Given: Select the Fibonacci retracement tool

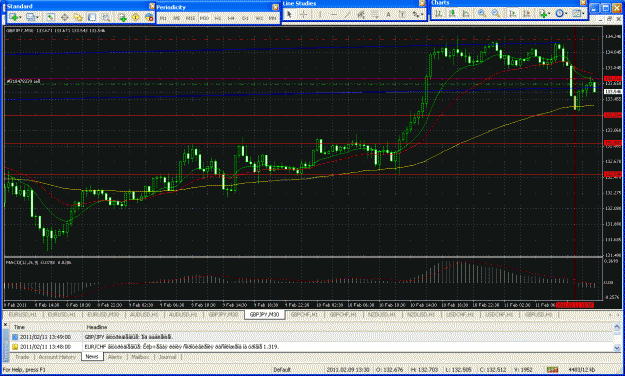Looking at the screenshot, I should 374,14.
